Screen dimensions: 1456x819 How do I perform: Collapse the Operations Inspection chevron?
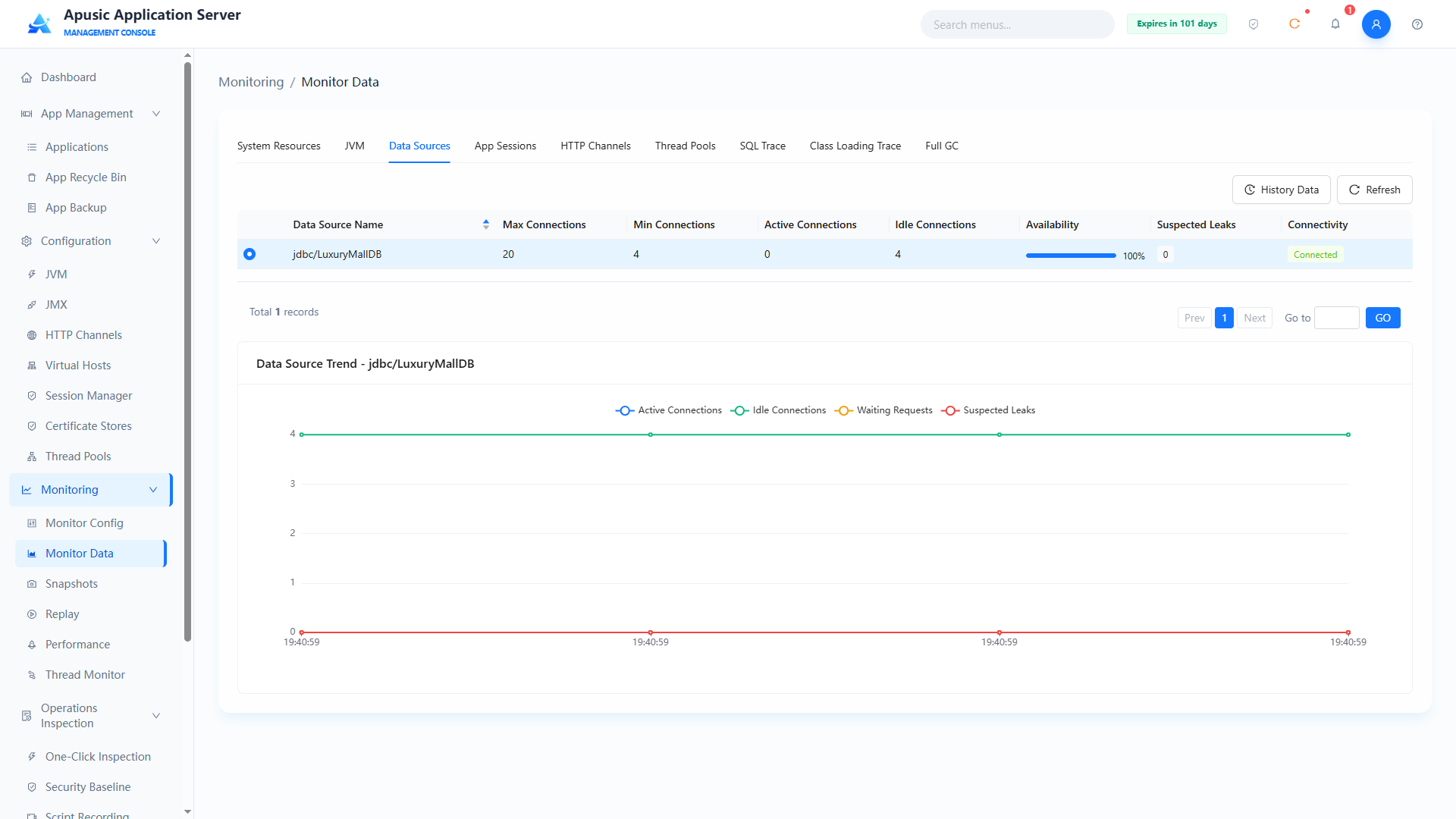156,716
